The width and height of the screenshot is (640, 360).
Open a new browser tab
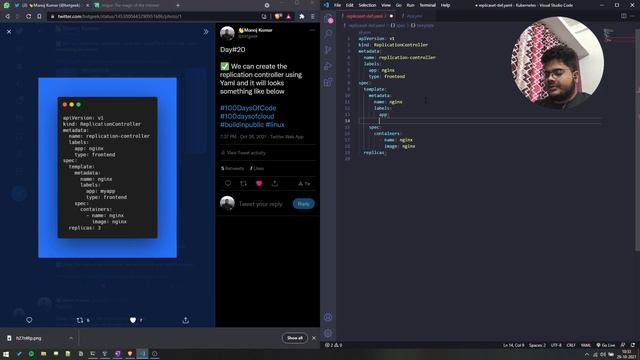point(178,5)
